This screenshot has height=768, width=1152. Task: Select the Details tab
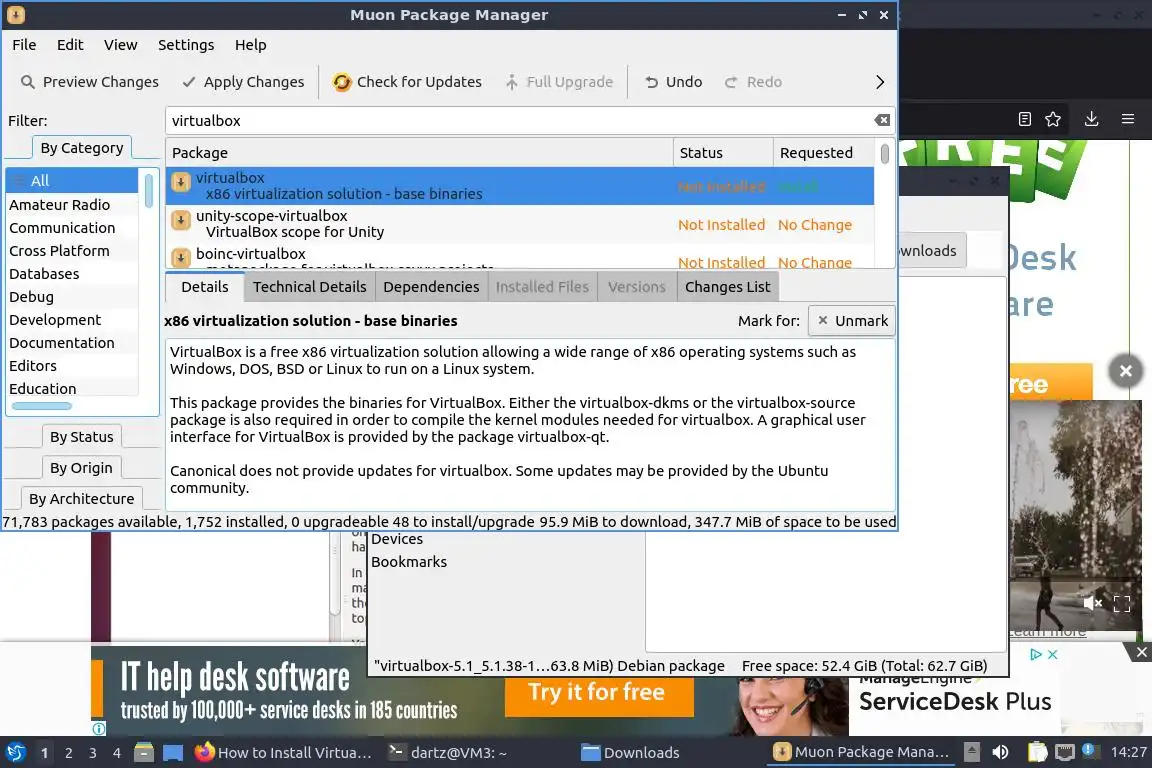(205, 287)
